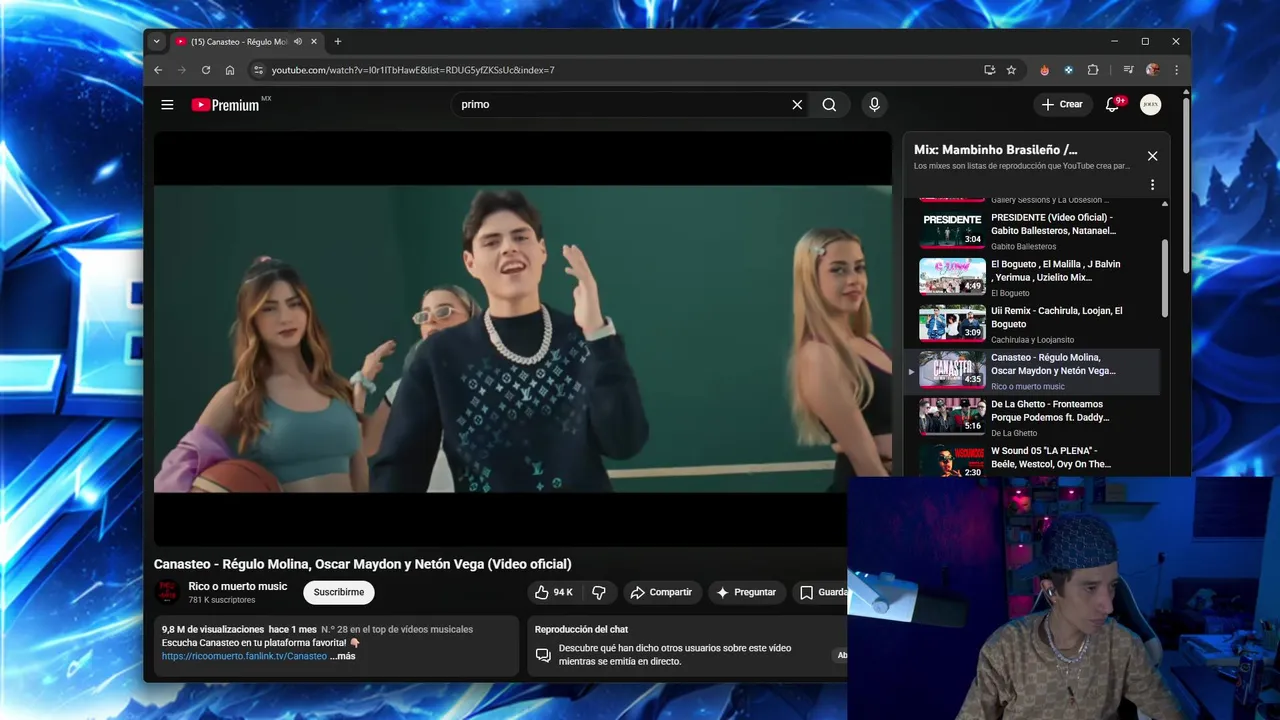Image resolution: width=1280 pixels, height=720 pixels.
Task: Open the YouTube account avatar menu
Action: [1151, 104]
